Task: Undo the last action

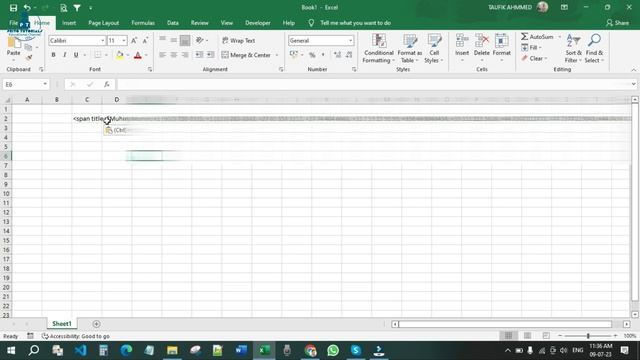Action: [27, 7]
